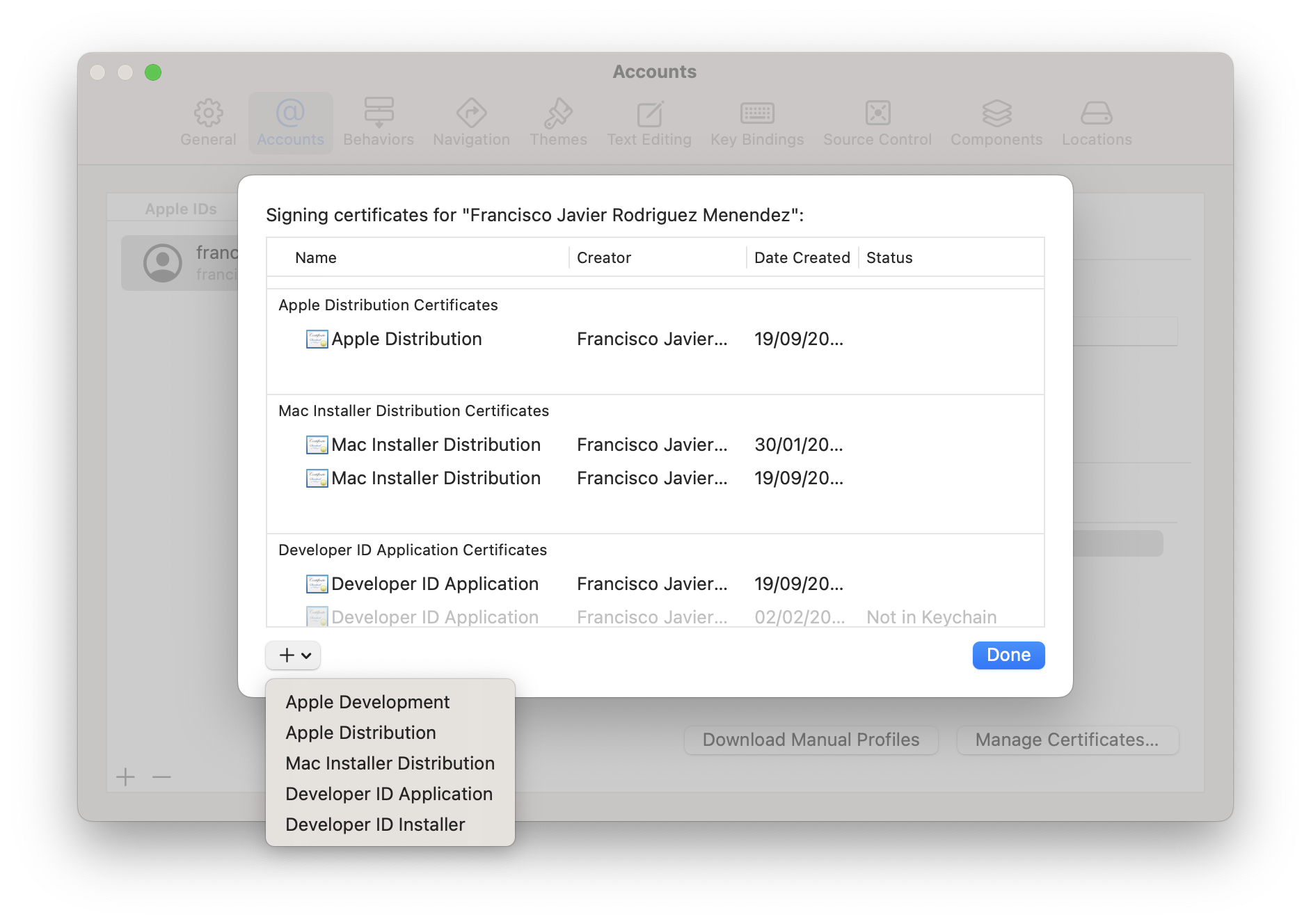Choose Mac Installer Distribution from the popup menu
The height and width of the screenshot is (924, 1311).
pyautogui.click(x=390, y=763)
